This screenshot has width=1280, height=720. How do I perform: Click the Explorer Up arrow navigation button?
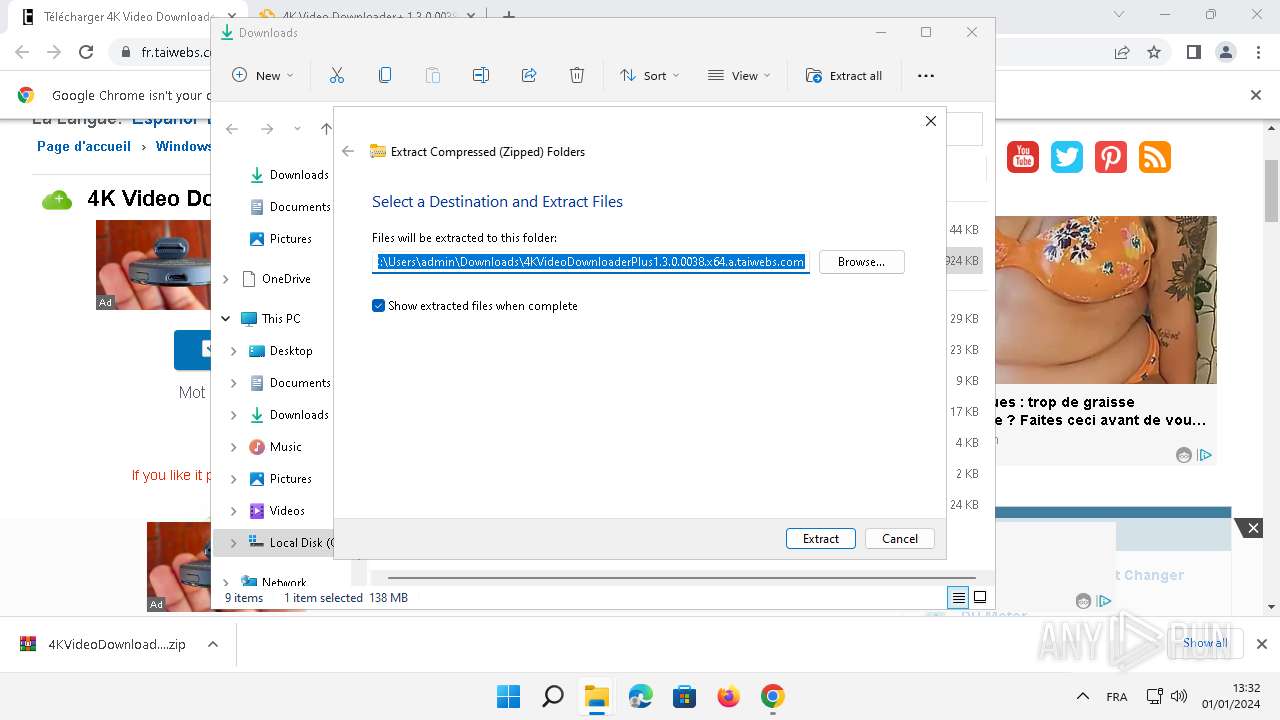click(x=326, y=128)
